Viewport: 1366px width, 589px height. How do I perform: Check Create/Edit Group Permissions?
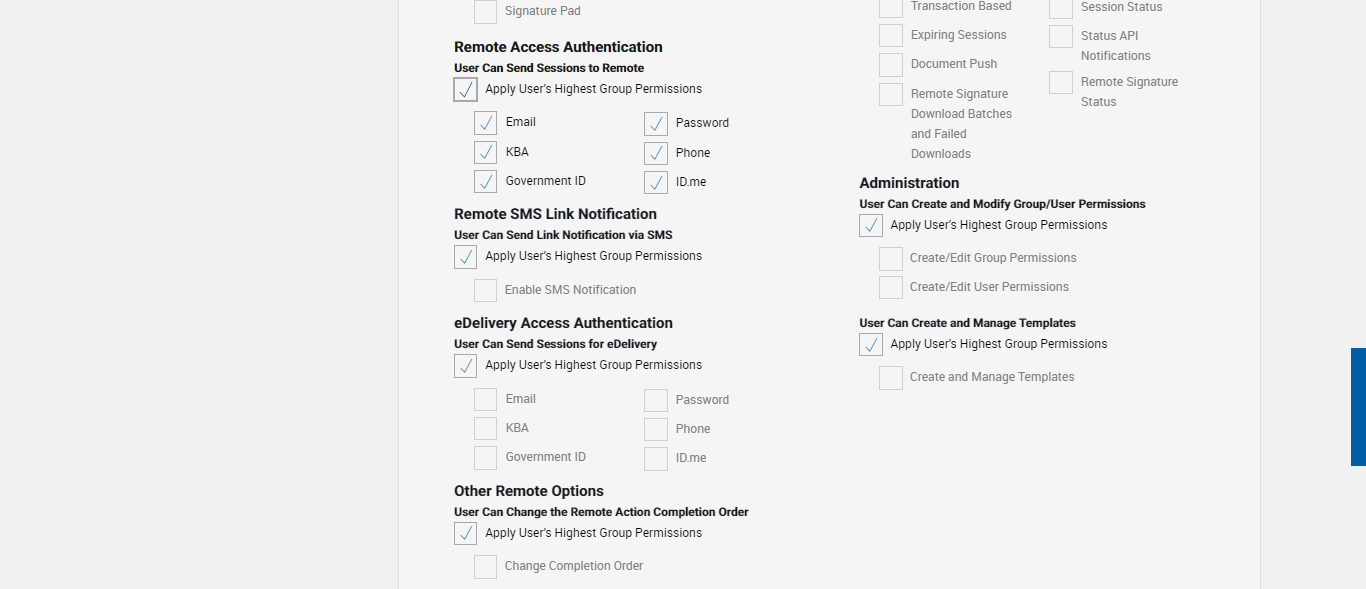click(891, 259)
